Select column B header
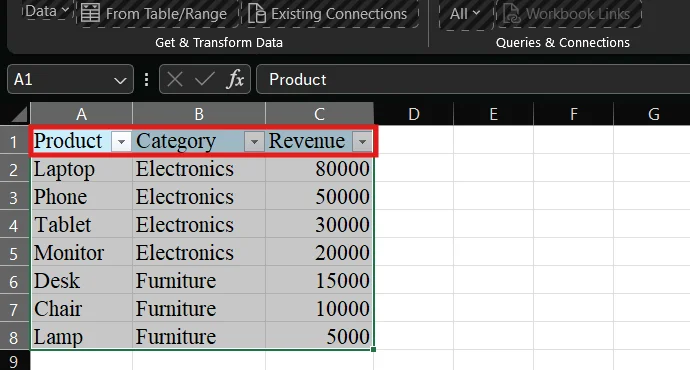 click(x=199, y=114)
